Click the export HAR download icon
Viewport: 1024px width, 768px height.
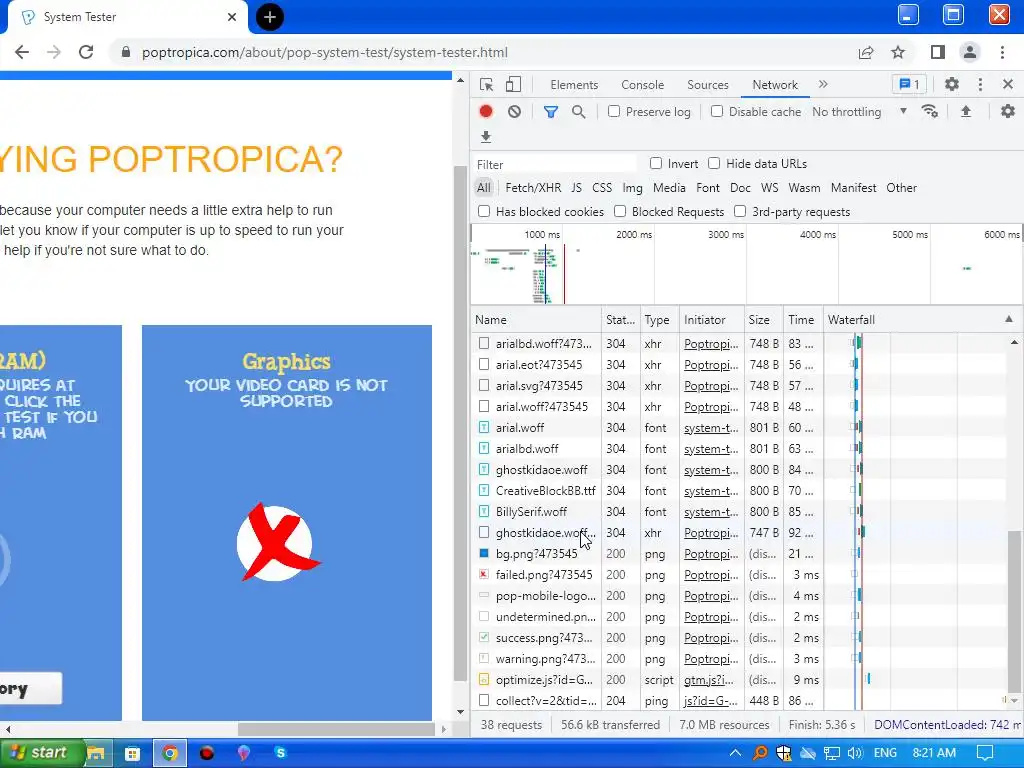pyautogui.click(x=485, y=136)
